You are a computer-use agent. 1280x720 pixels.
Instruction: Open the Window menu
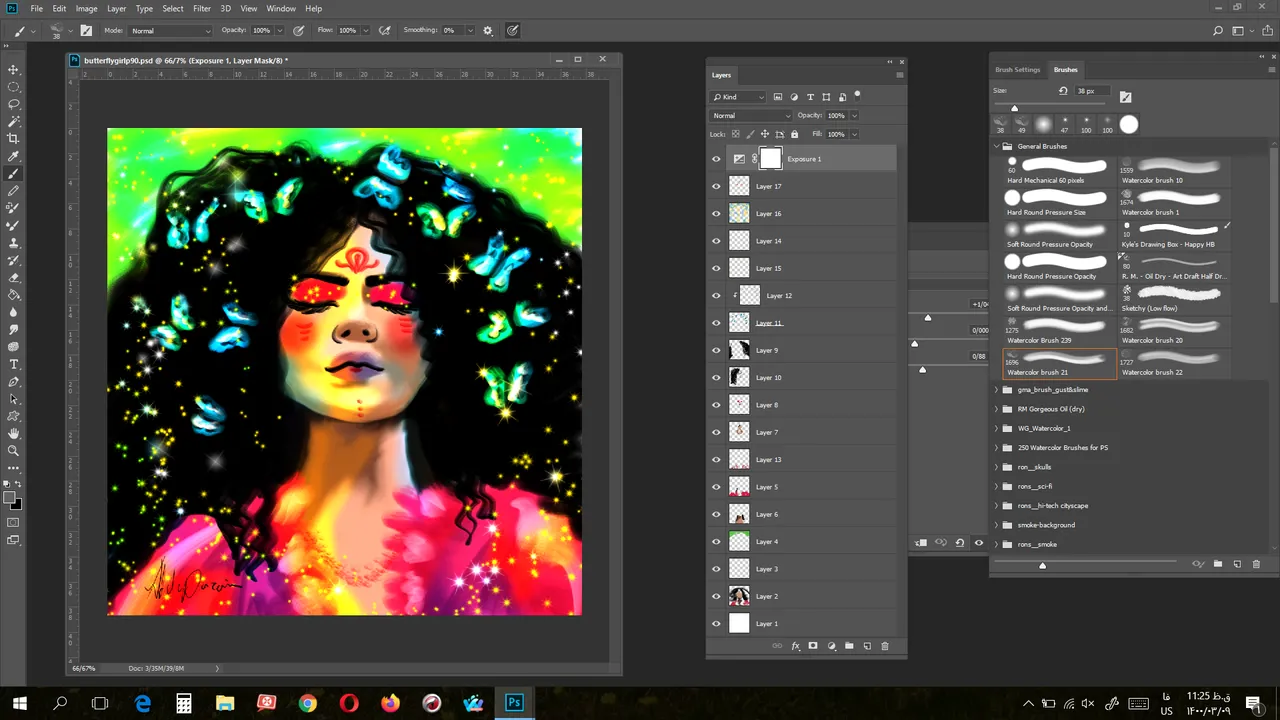point(281,9)
